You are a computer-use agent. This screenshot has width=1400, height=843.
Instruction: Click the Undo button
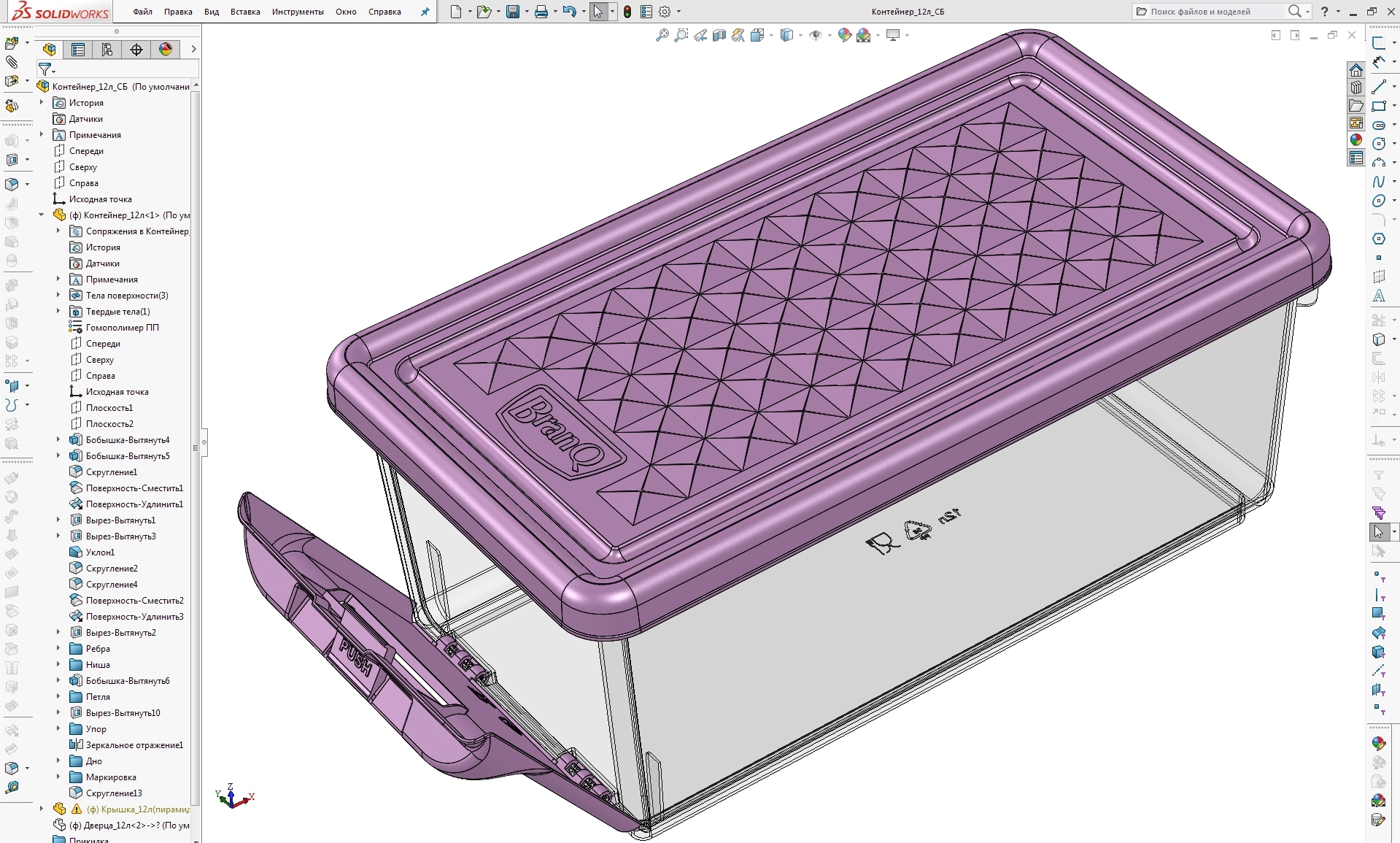[570, 12]
